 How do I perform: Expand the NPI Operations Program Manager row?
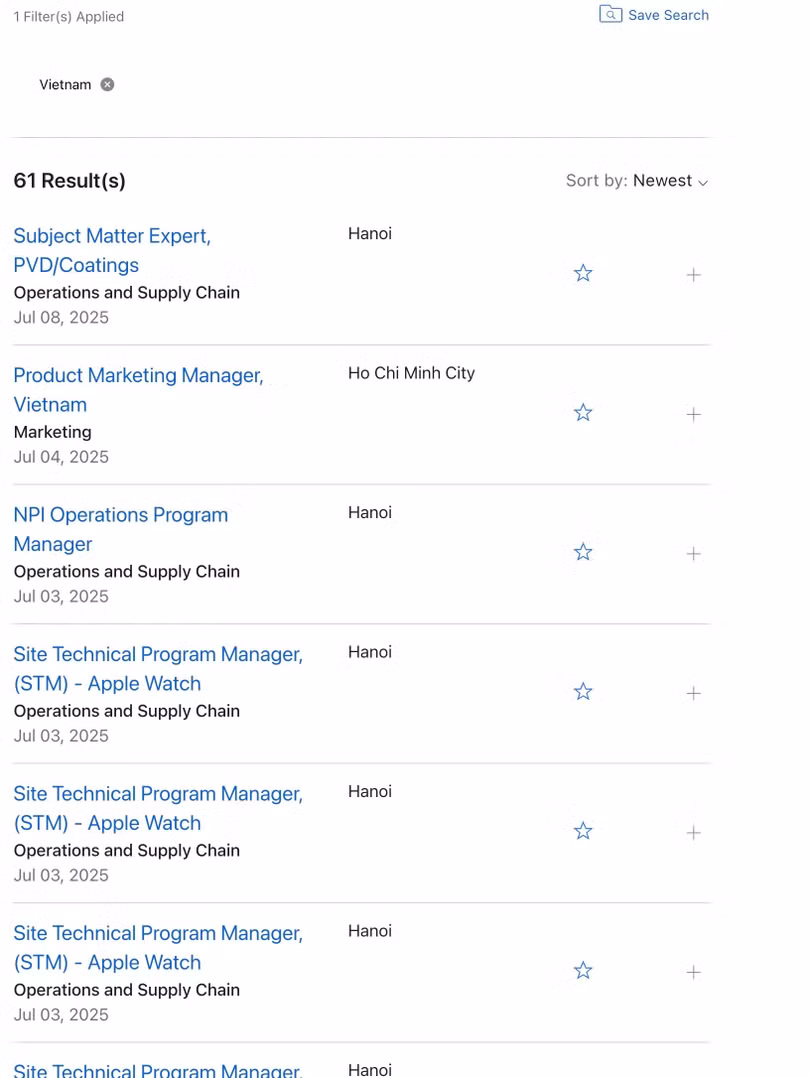(694, 553)
